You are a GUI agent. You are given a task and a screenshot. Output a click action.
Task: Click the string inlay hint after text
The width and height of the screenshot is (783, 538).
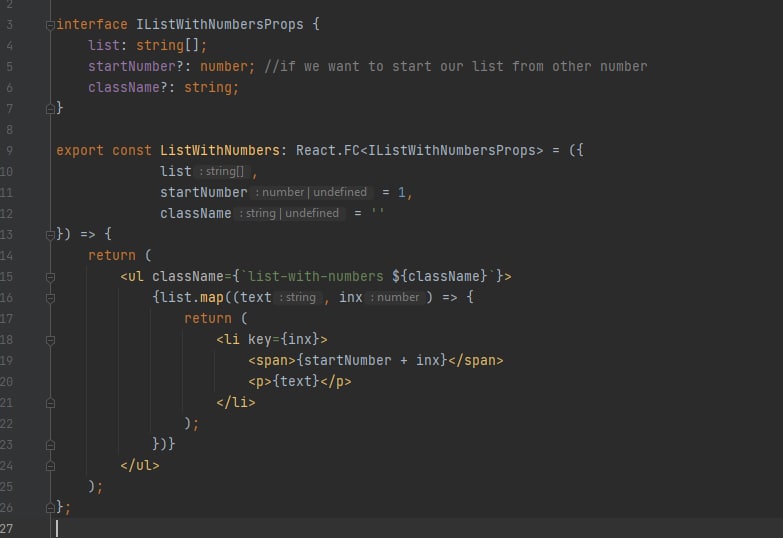[298, 297]
